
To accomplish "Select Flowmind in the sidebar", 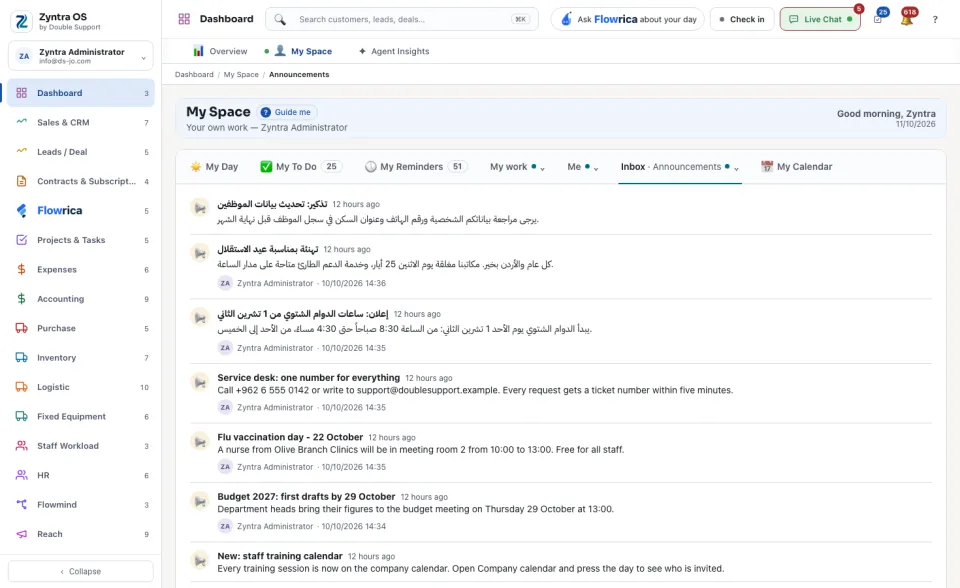I will pyautogui.click(x=81, y=505).
